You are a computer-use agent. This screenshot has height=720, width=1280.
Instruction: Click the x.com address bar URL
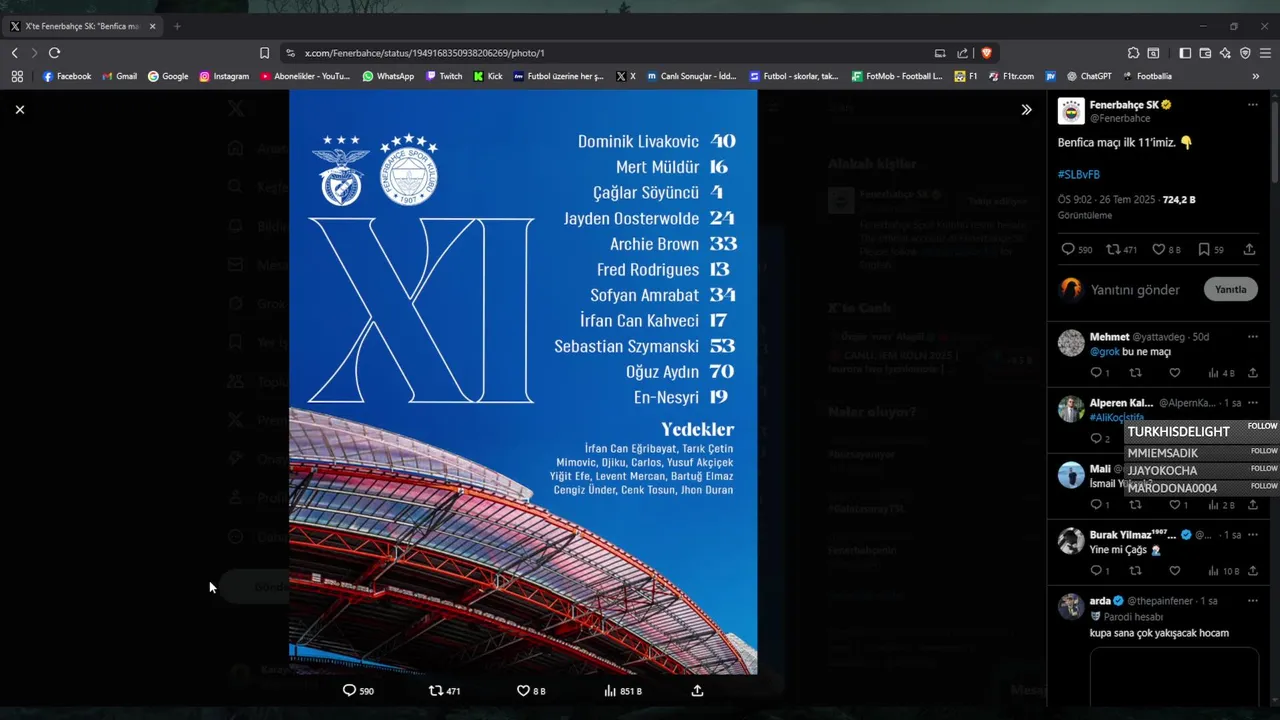point(424,53)
